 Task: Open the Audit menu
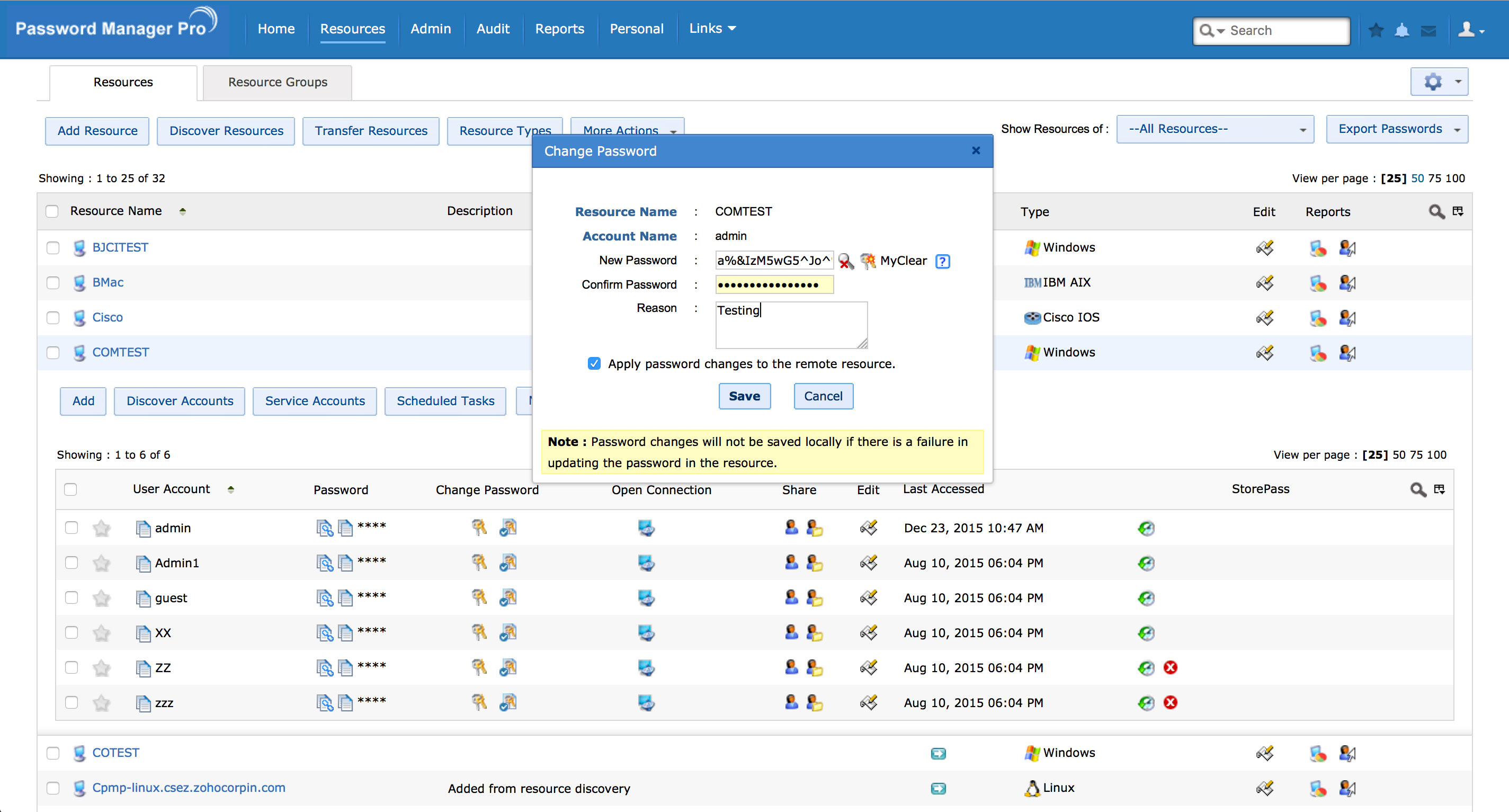[493, 29]
